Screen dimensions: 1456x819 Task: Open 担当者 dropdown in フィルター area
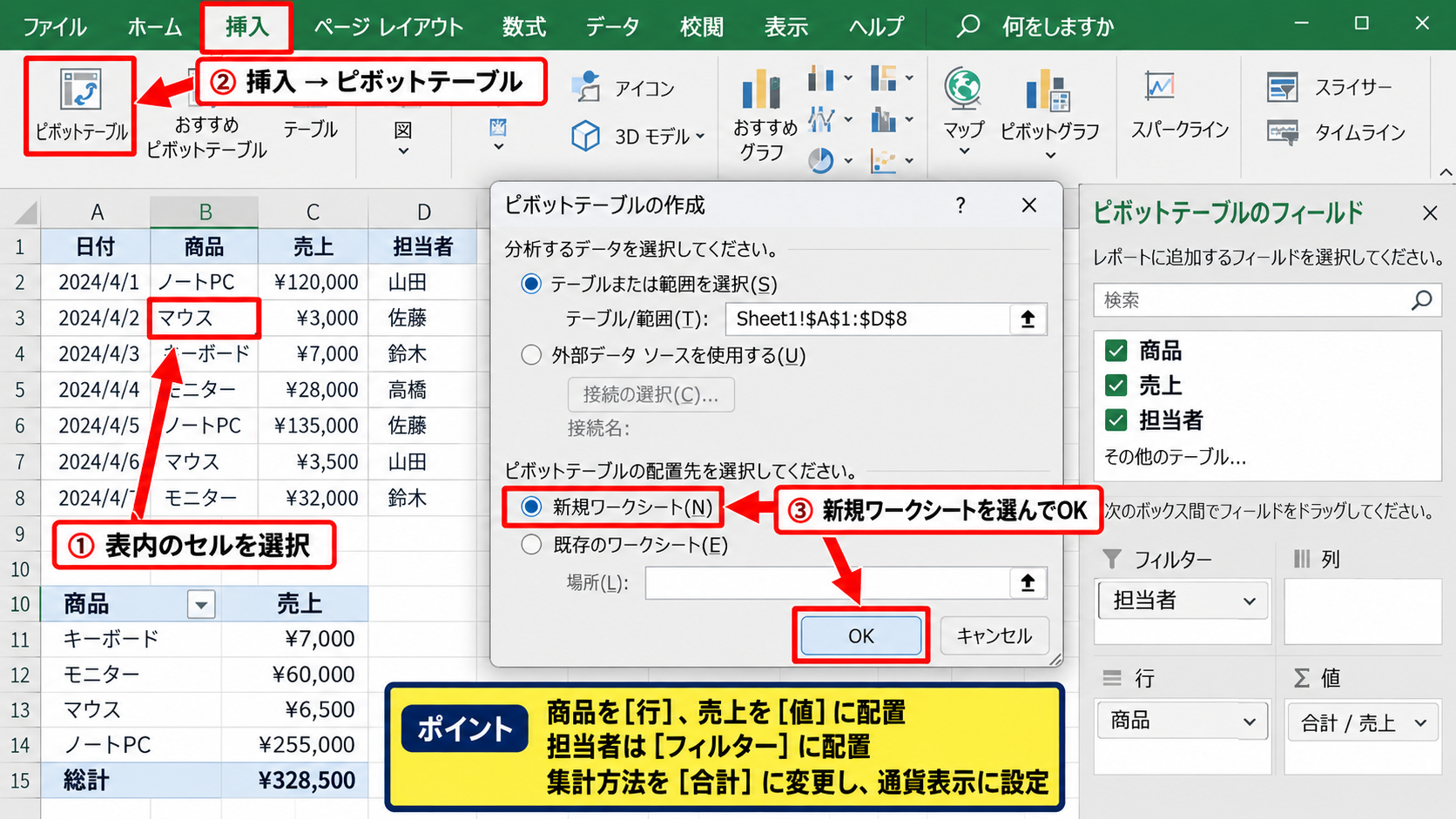[1250, 601]
